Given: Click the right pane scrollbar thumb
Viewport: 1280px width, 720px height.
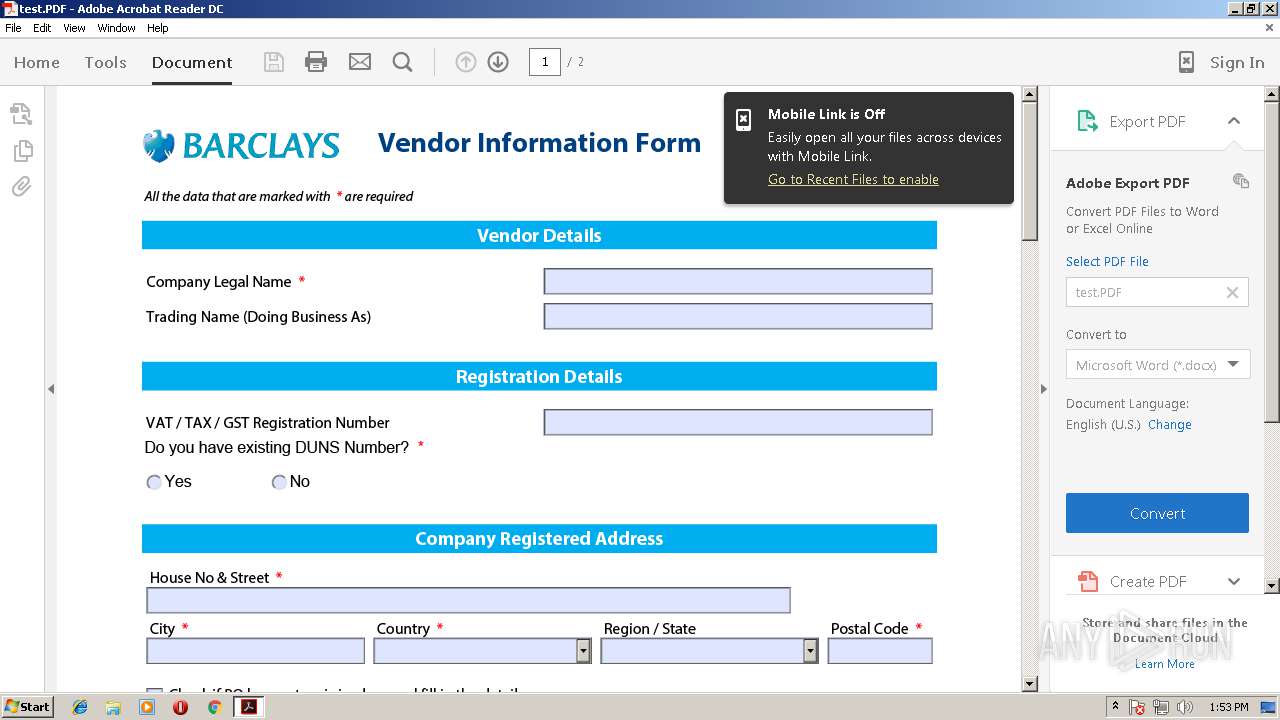Looking at the screenshot, I should 1272,260.
